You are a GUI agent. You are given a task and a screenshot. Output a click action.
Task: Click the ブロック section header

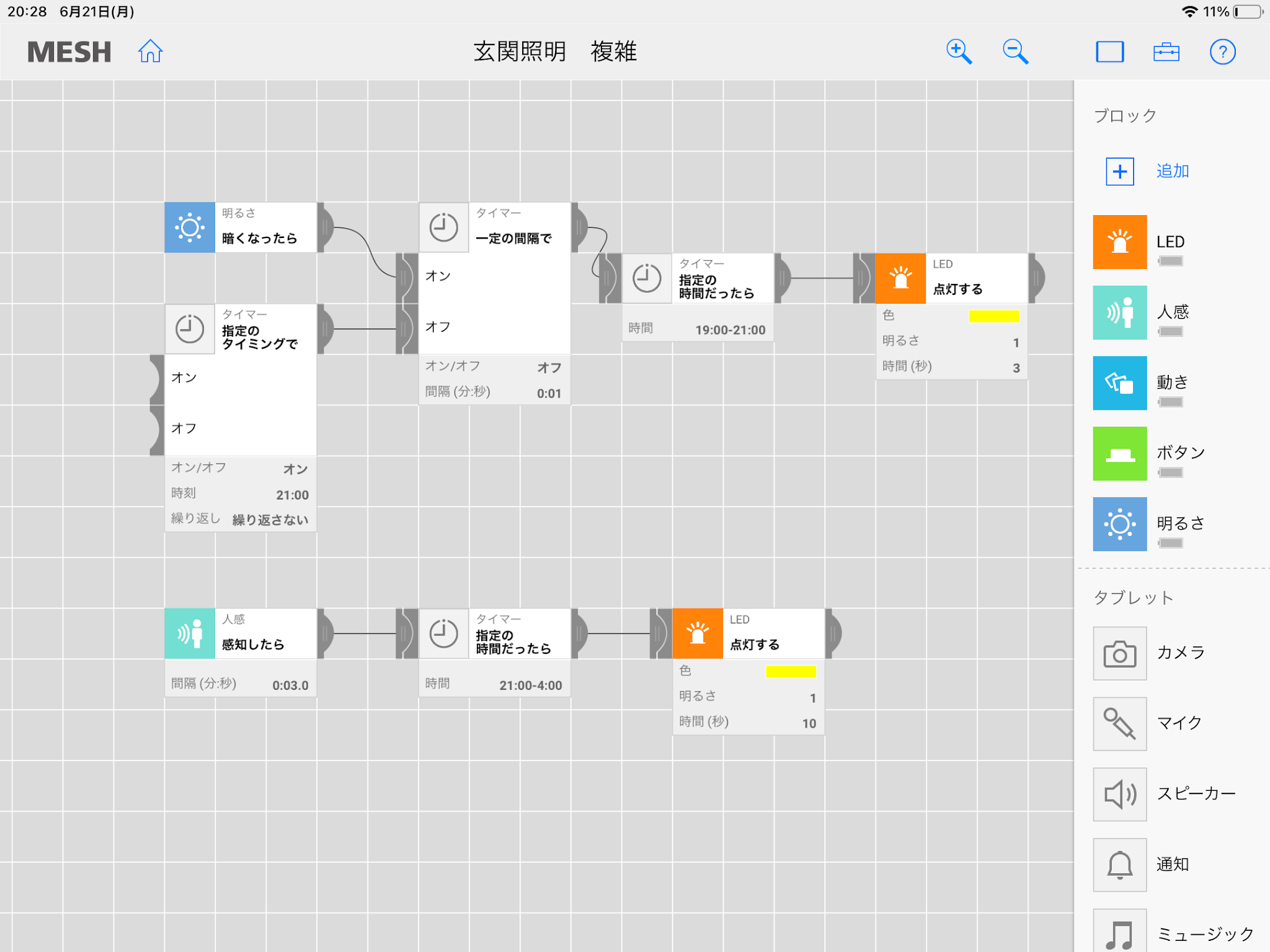tap(1125, 116)
